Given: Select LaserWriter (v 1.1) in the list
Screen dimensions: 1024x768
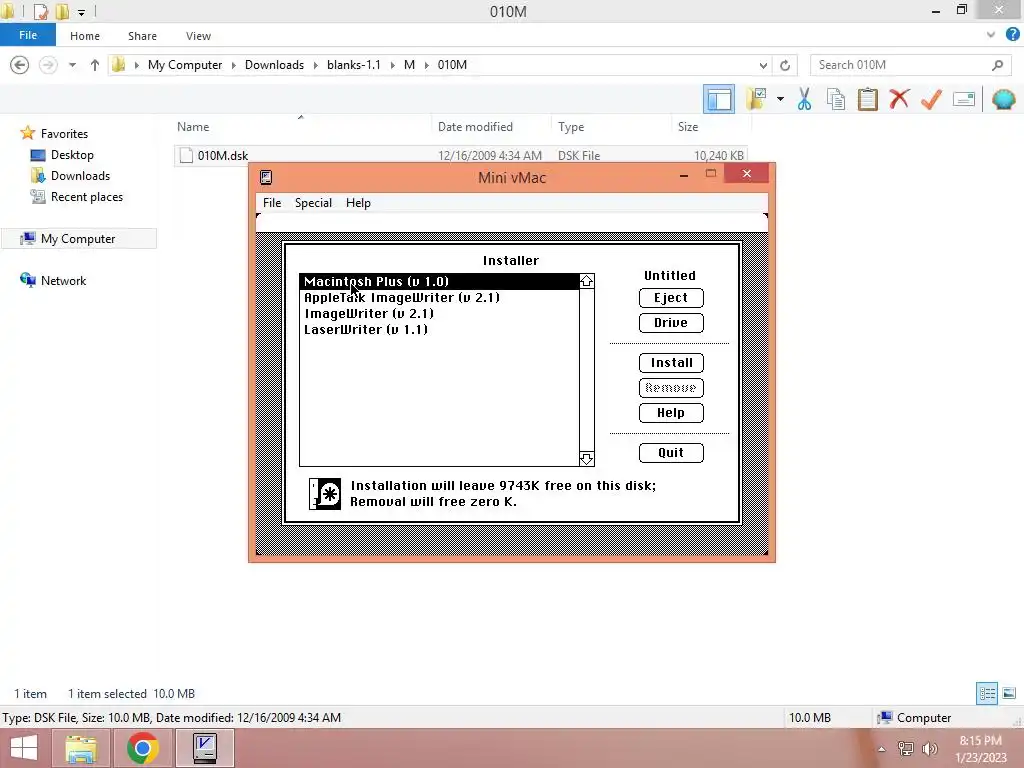Looking at the screenshot, I should pyautogui.click(x=439, y=330).
